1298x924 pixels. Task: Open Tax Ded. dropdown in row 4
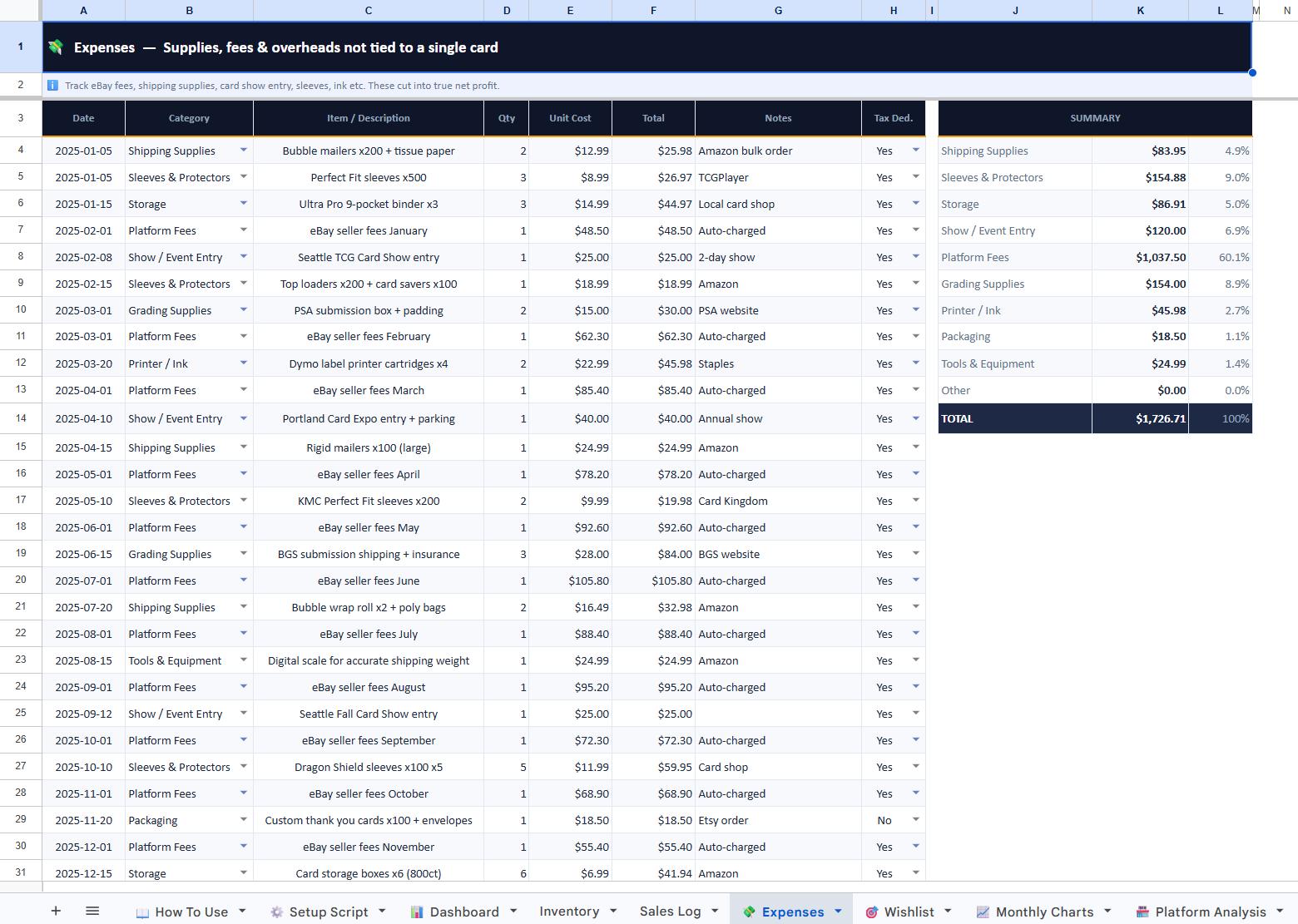pos(916,150)
